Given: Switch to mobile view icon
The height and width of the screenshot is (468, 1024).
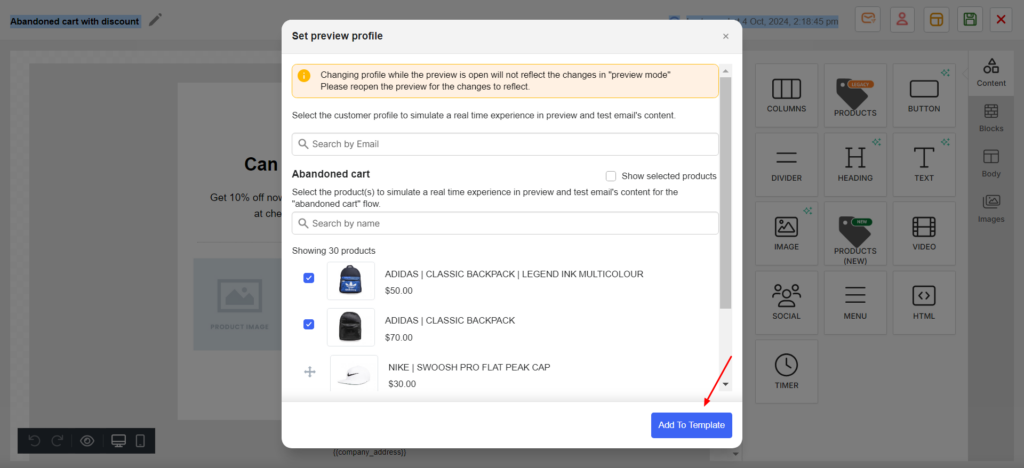Looking at the screenshot, I should pos(140,441).
